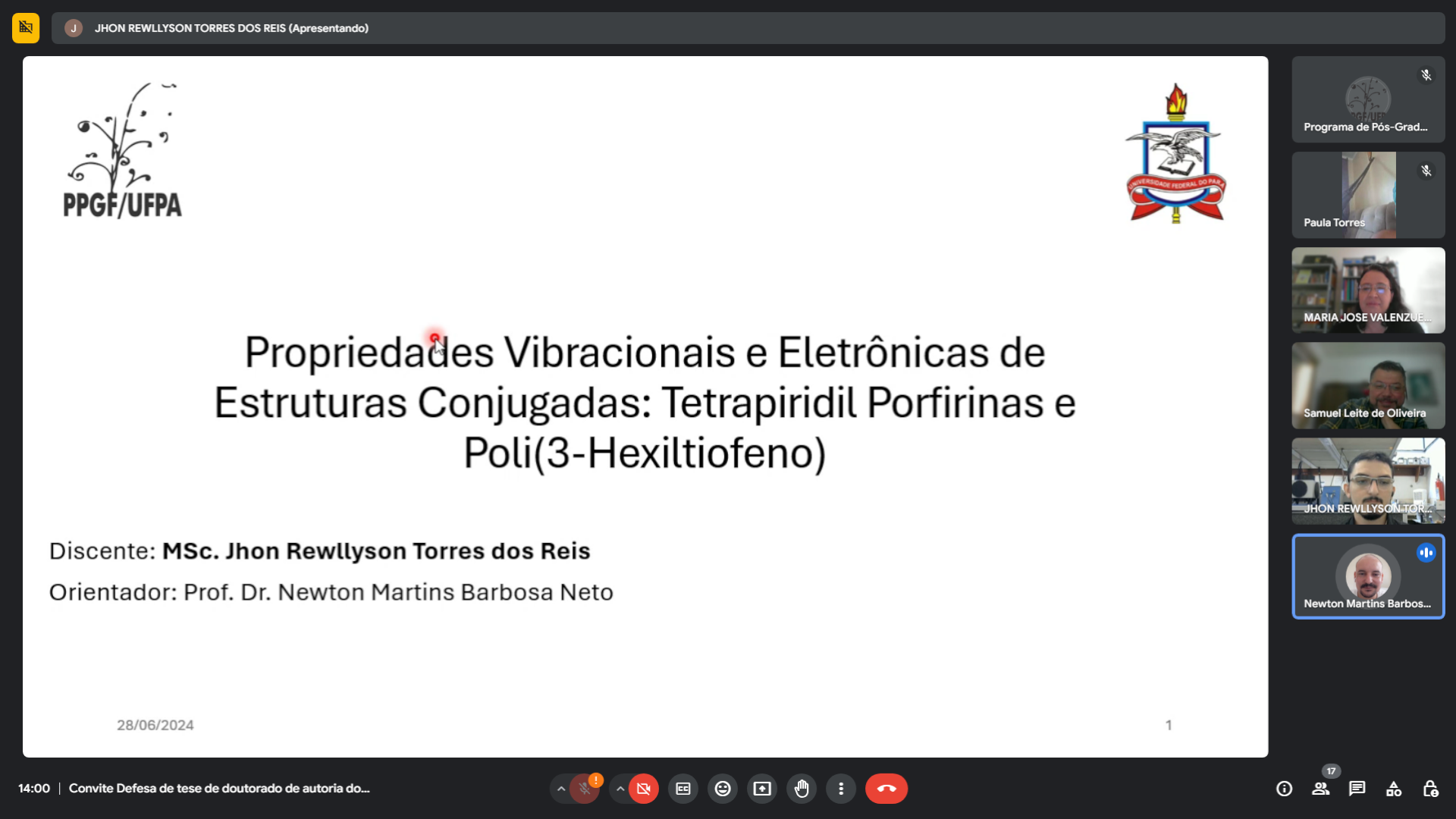
Task: Click presenter avatar J in the top bar
Action: coord(74,28)
